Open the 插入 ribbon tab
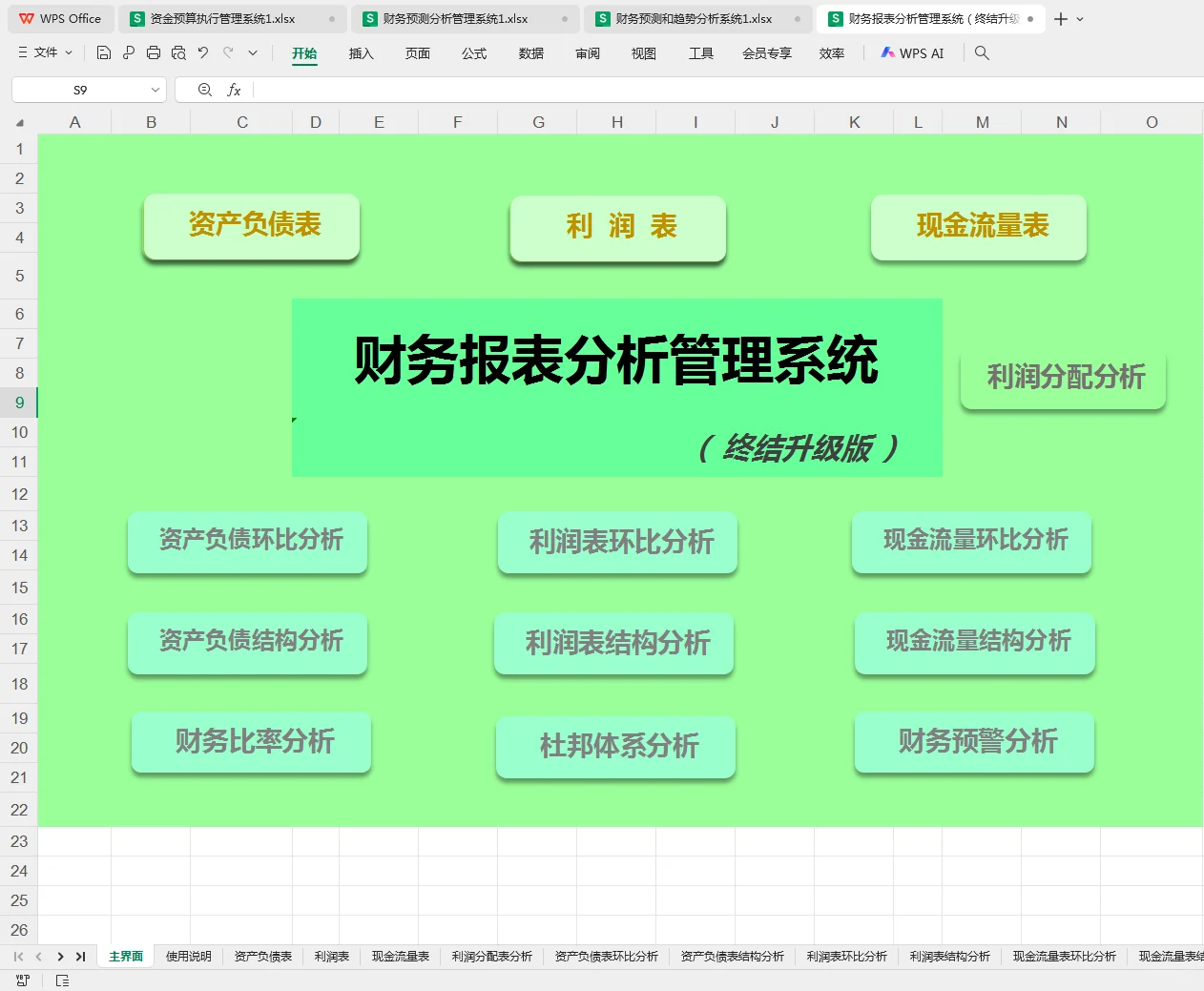 coord(361,53)
